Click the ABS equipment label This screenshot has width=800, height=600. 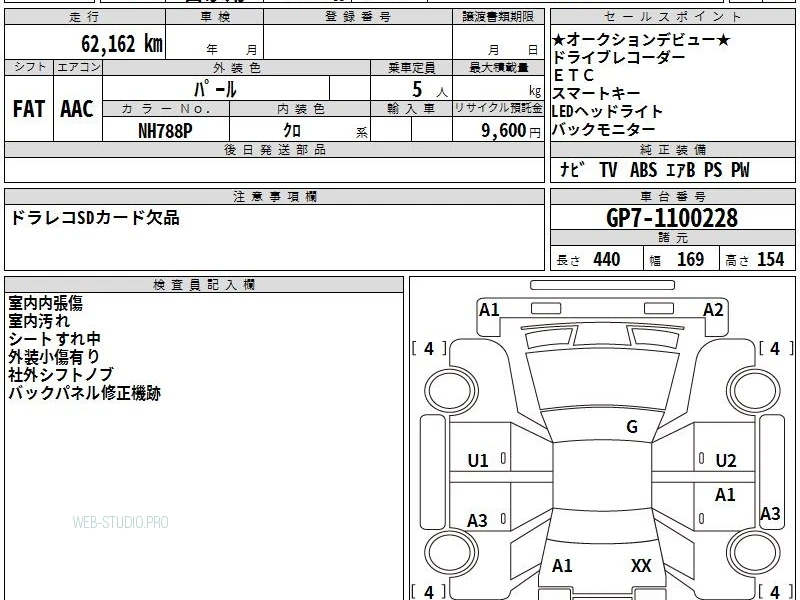[643, 170]
